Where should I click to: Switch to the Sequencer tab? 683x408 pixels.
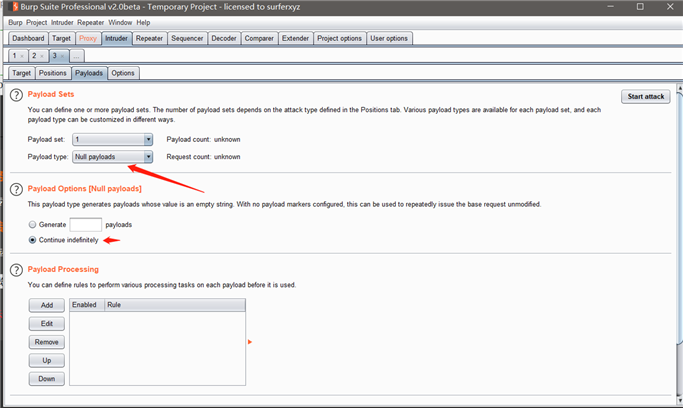pos(187,38)
